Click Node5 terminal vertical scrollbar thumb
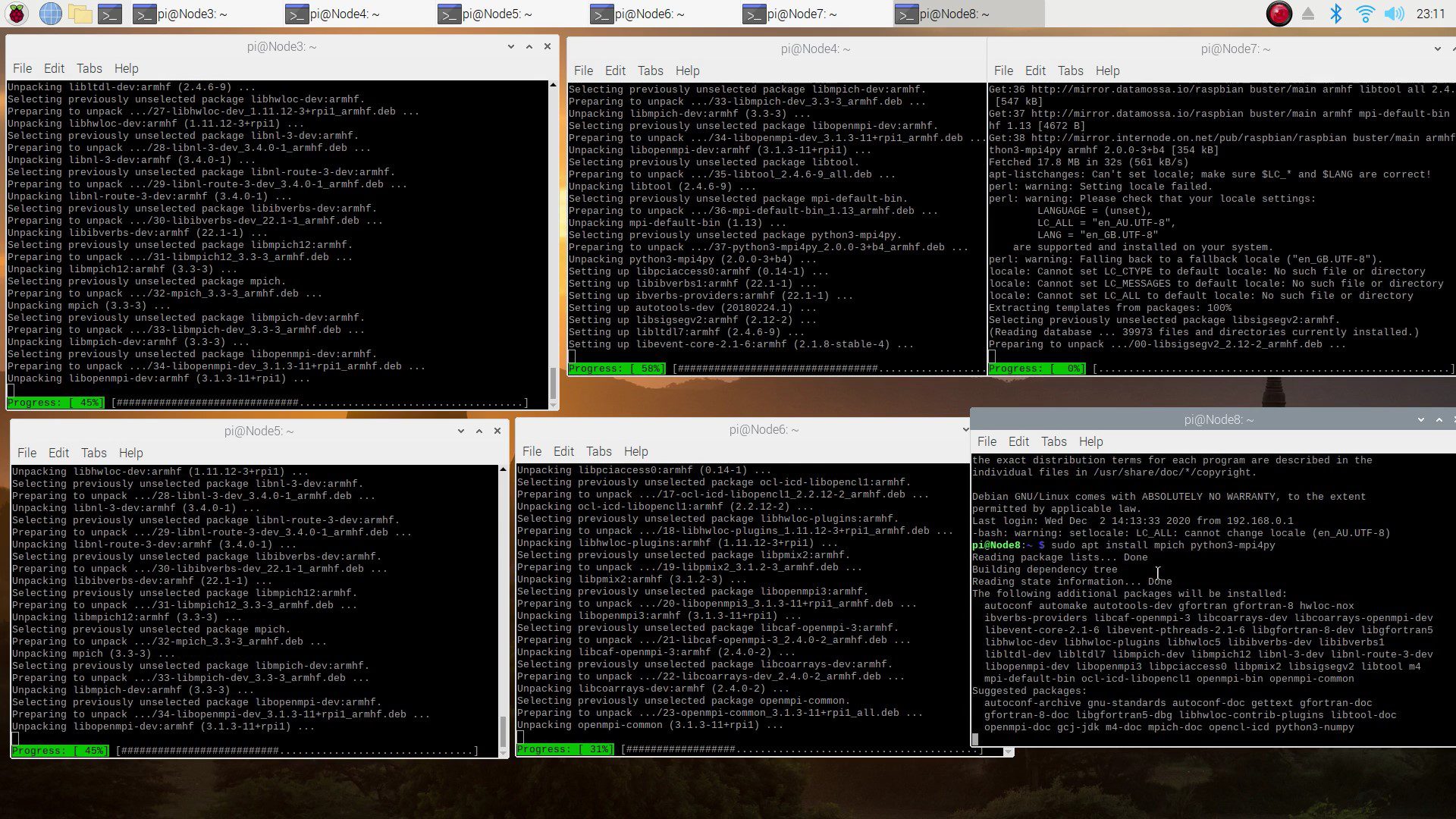Screen dimensions: 1456x819 tap(503, 731)
